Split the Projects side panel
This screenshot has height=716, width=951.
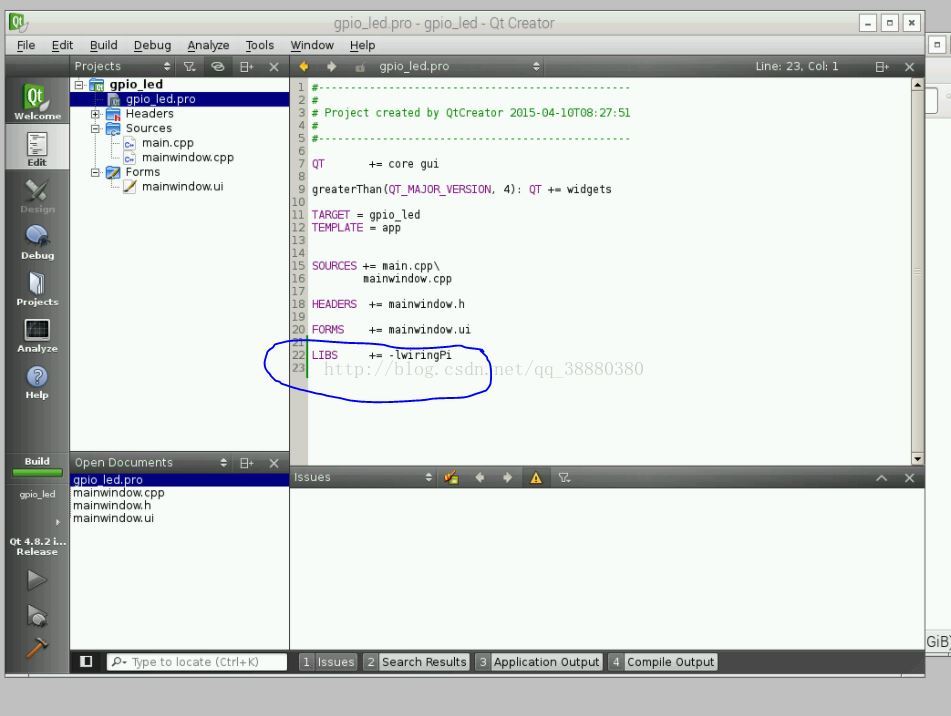246,67
